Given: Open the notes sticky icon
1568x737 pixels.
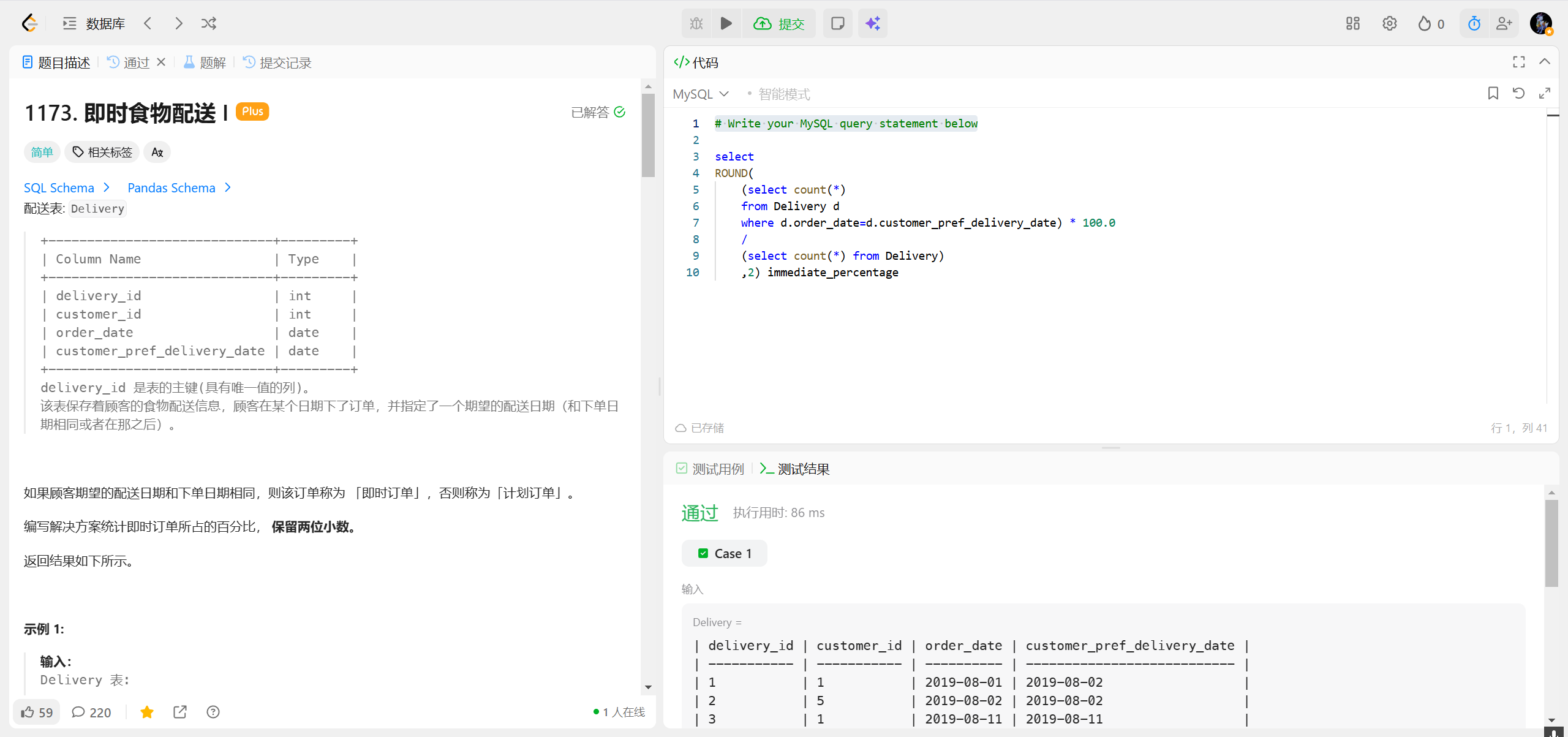Looking at the screenshot, I should tap(837, 23).
